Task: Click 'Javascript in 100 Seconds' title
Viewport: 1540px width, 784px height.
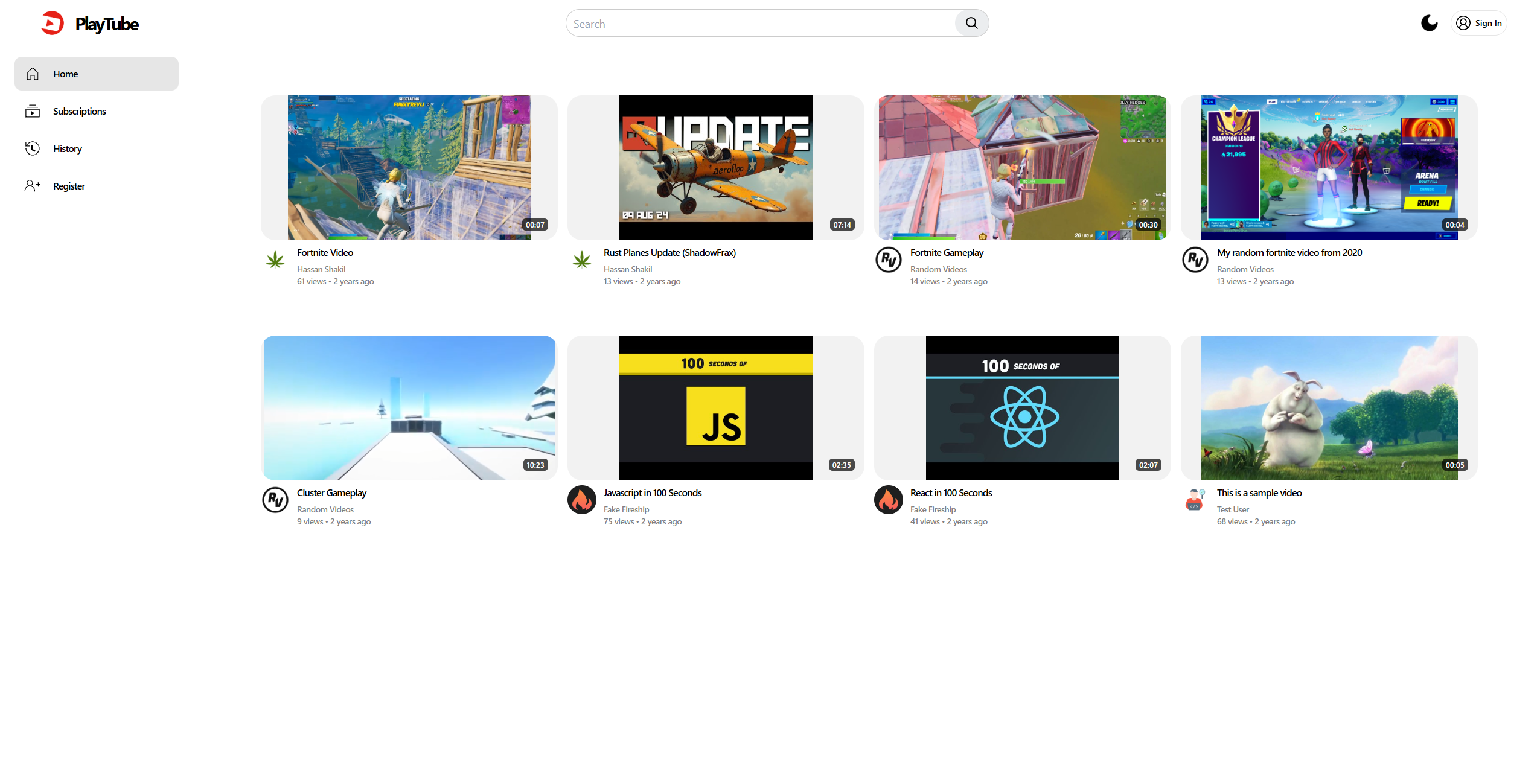Action: coord(653,492)
